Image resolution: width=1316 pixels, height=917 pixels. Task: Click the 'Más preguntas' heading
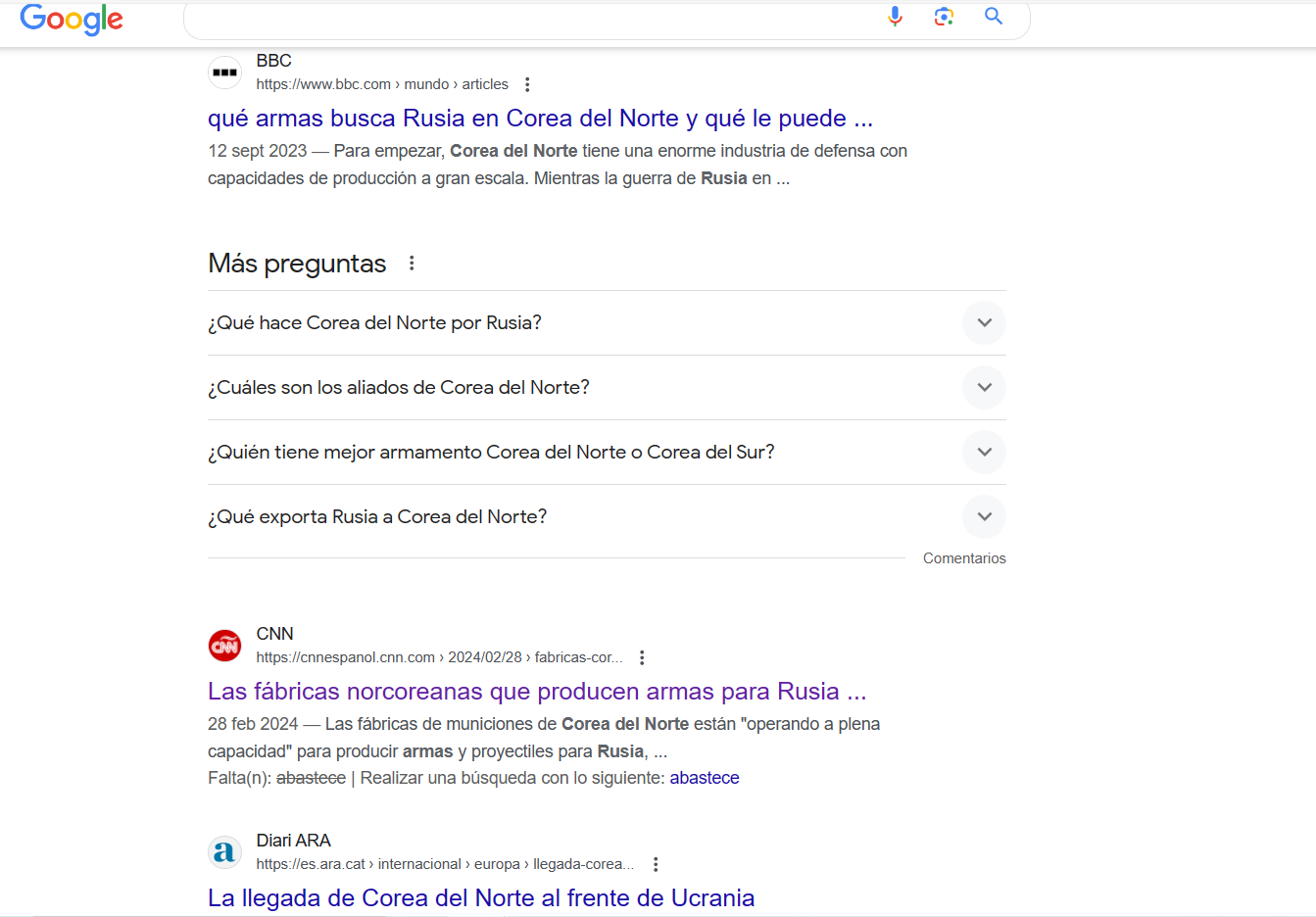297,264
